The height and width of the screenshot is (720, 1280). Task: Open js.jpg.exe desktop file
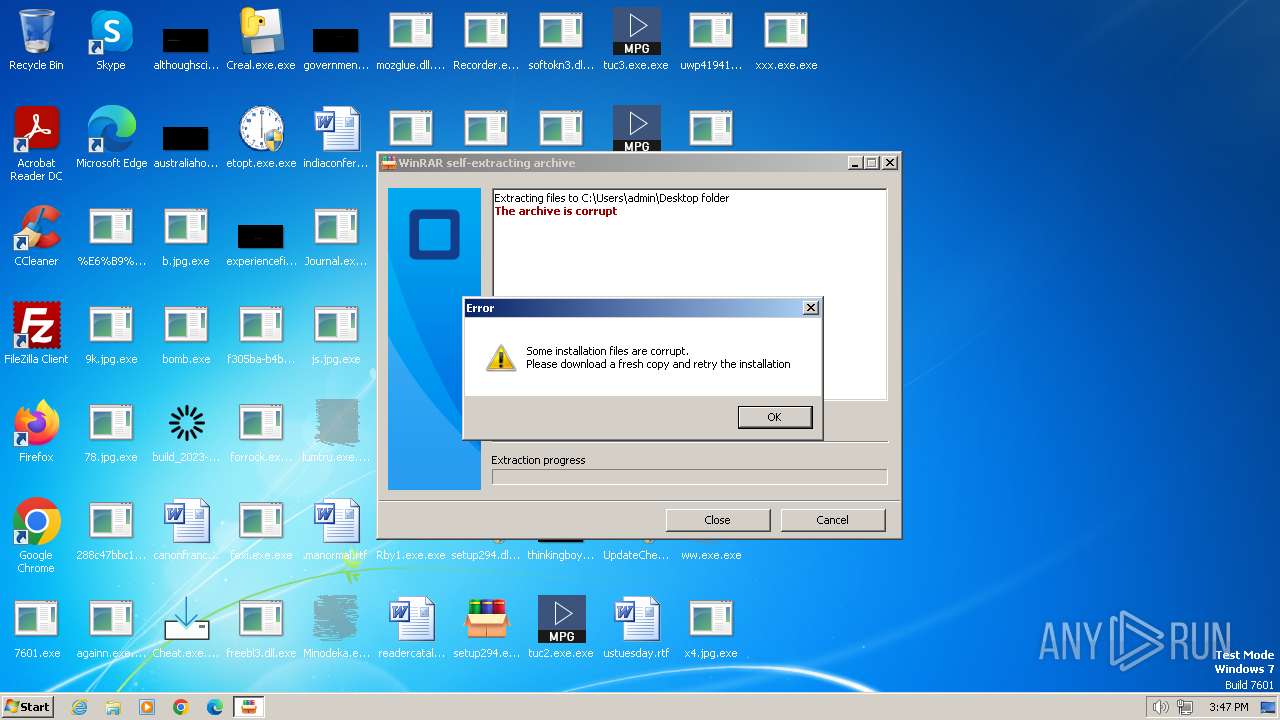tap(336, 334)
